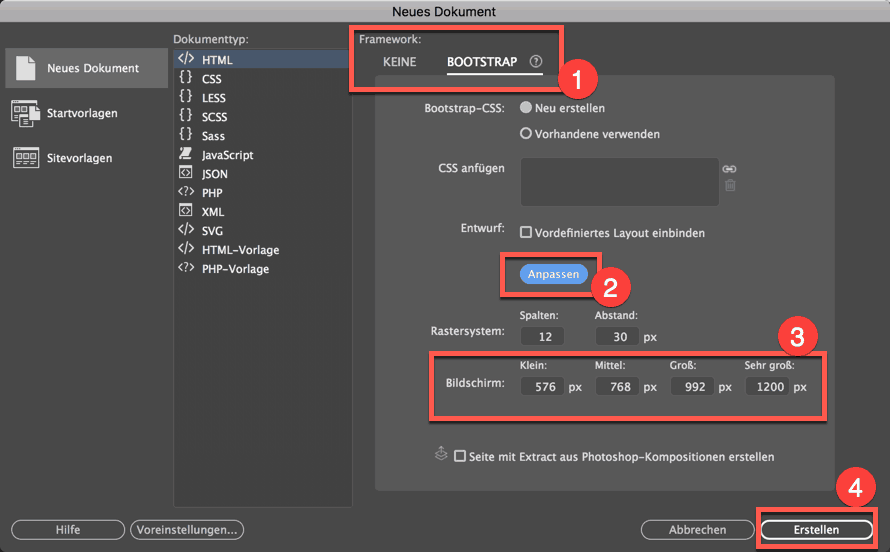The image size is (890, 552).
Task: Select PHP document type label
Action: 212,193
